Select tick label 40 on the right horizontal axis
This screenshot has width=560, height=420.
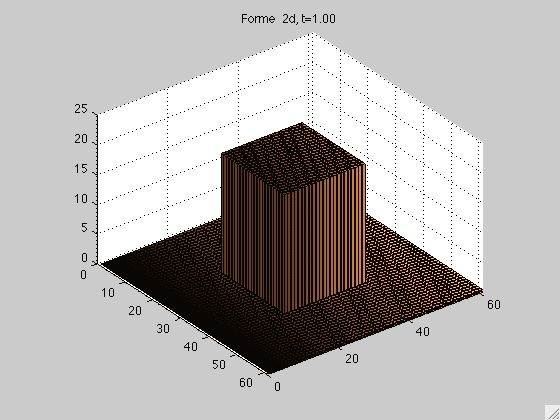tap(422, 332)
